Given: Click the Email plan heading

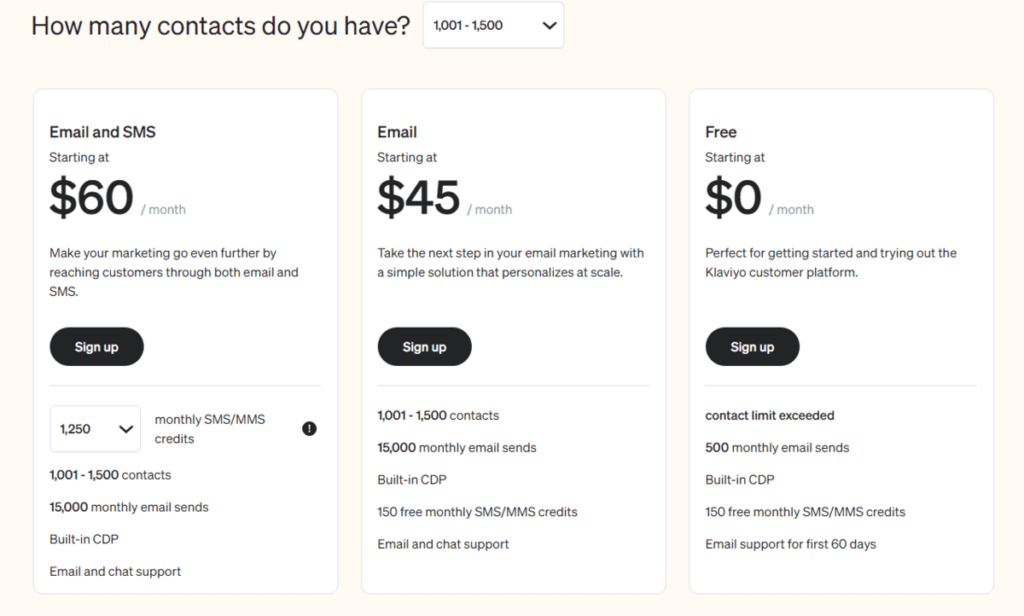Looking at the screenshot, I should pos(397,132).
